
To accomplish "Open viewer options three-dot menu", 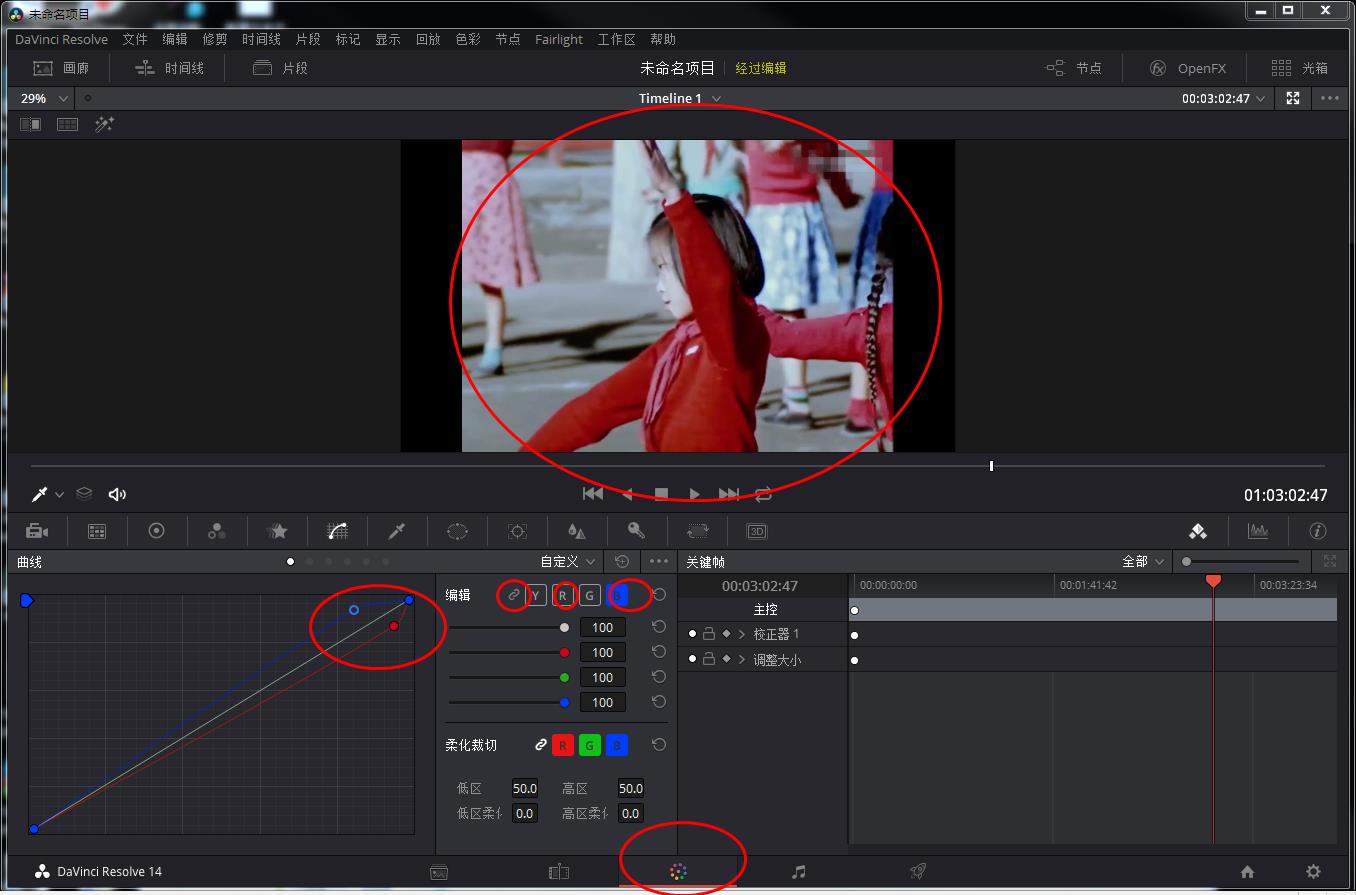I will pyautogui.click(x=1329, y=98).
